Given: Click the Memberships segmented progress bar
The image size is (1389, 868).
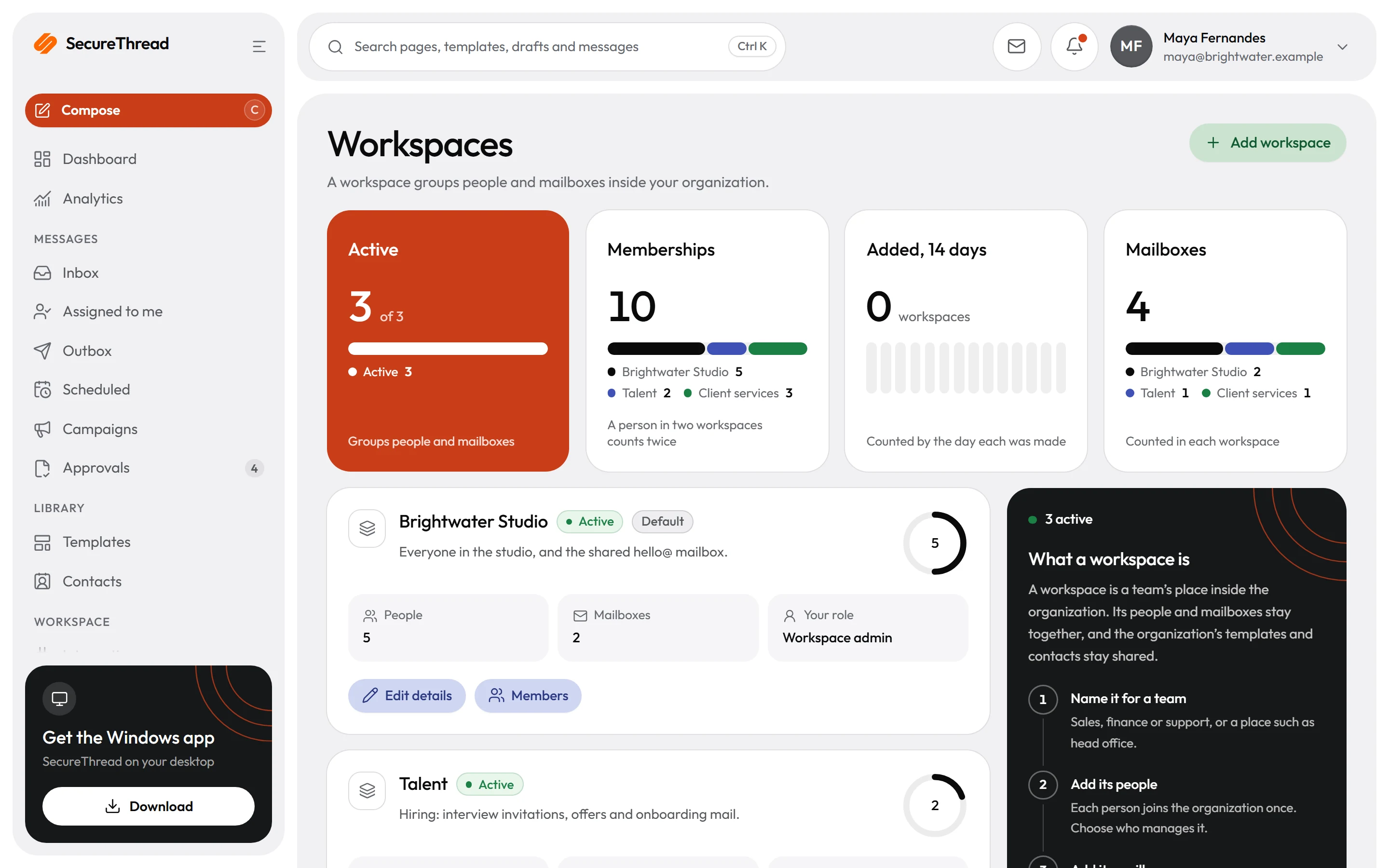Looking at the screenshot, I should (707, 349).
